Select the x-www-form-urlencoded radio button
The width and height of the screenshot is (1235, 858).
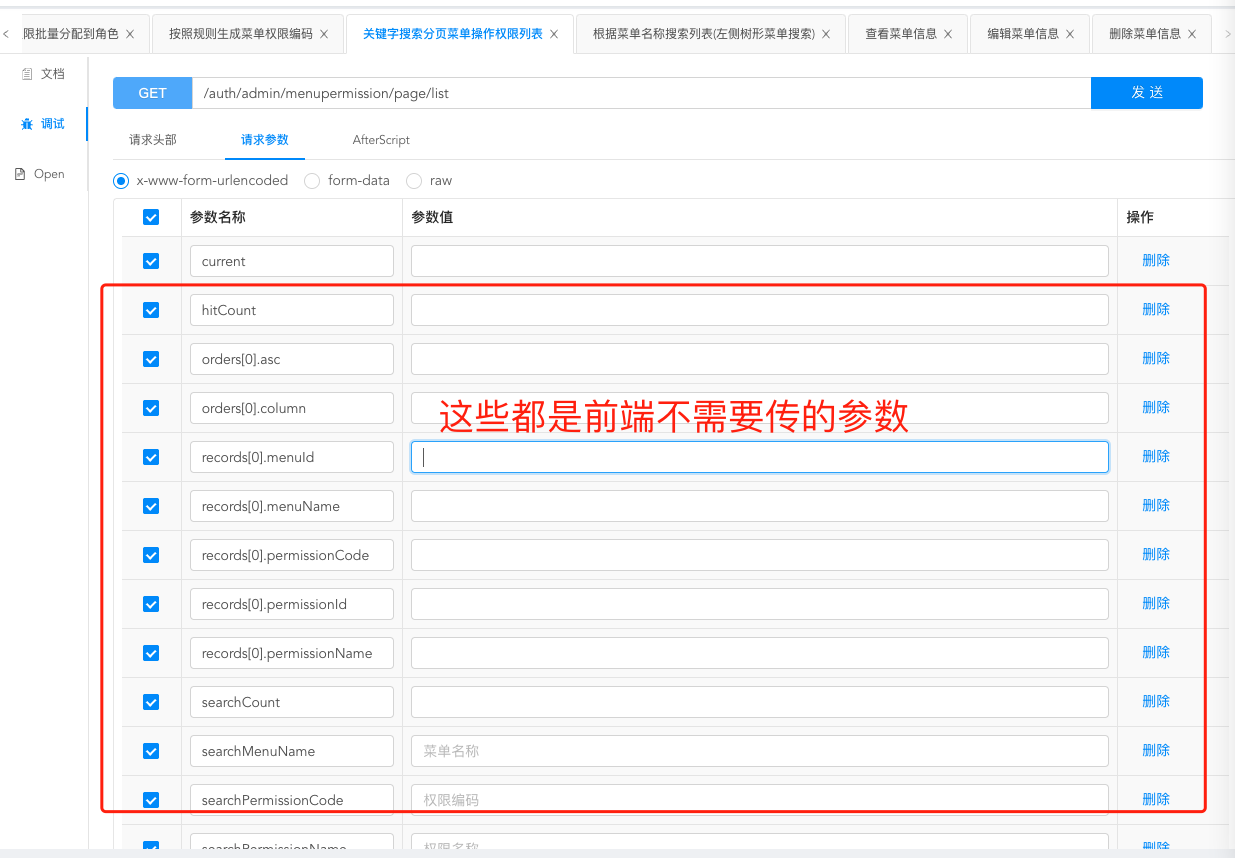pyautogui.click(x=121, y=180)
